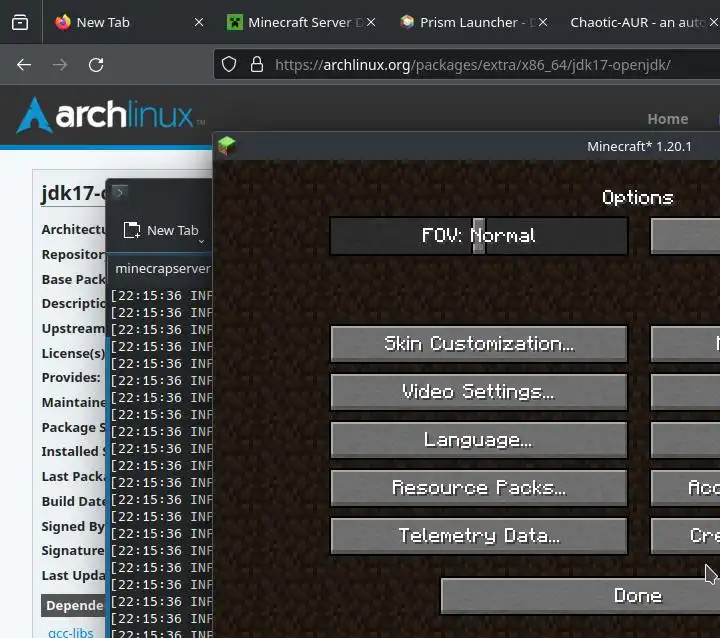
Task: Focus the archlinux.org URL address bar
Action: pos(473,65)
